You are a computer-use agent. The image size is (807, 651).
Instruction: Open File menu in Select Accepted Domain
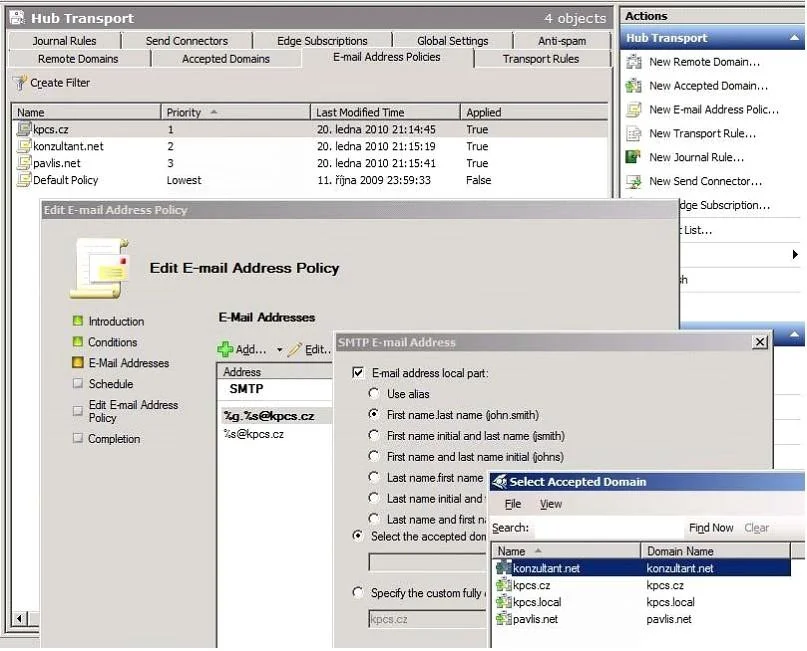click(513, 504)
